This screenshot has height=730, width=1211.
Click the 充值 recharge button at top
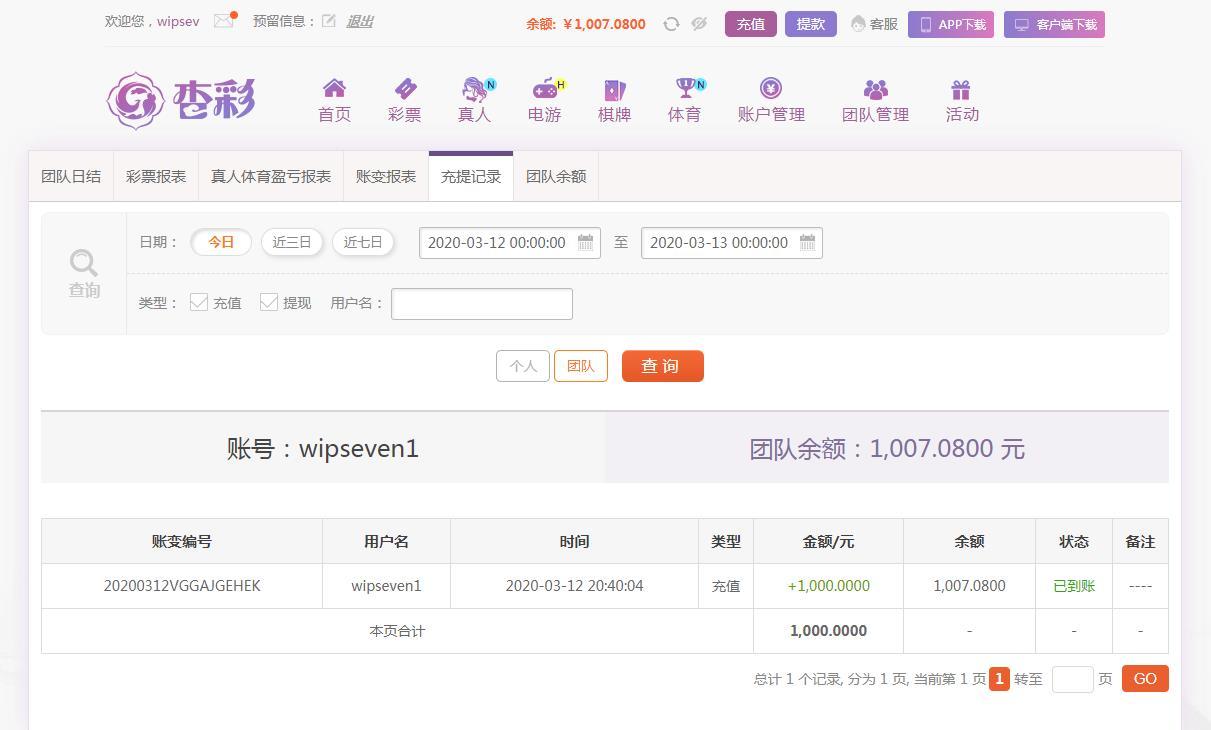click(x=751, y=24)
